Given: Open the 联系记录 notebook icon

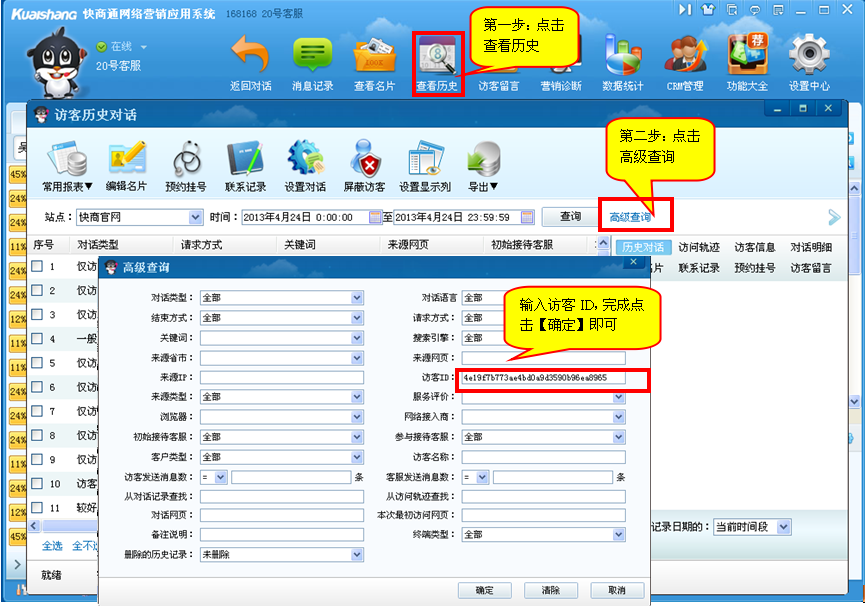Looking at the screenshot, I should tap(245, 160).
